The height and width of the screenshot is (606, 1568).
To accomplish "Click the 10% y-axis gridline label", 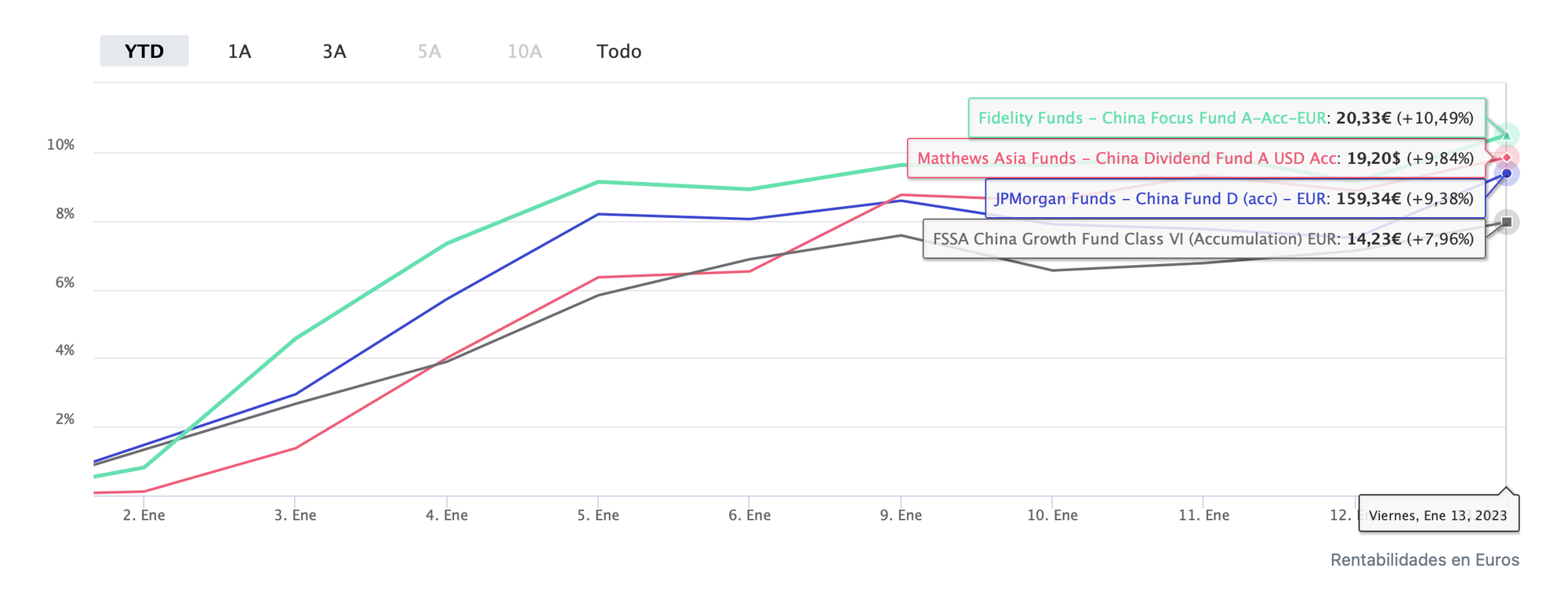I will pyautogui.click(x=60, y=145).
